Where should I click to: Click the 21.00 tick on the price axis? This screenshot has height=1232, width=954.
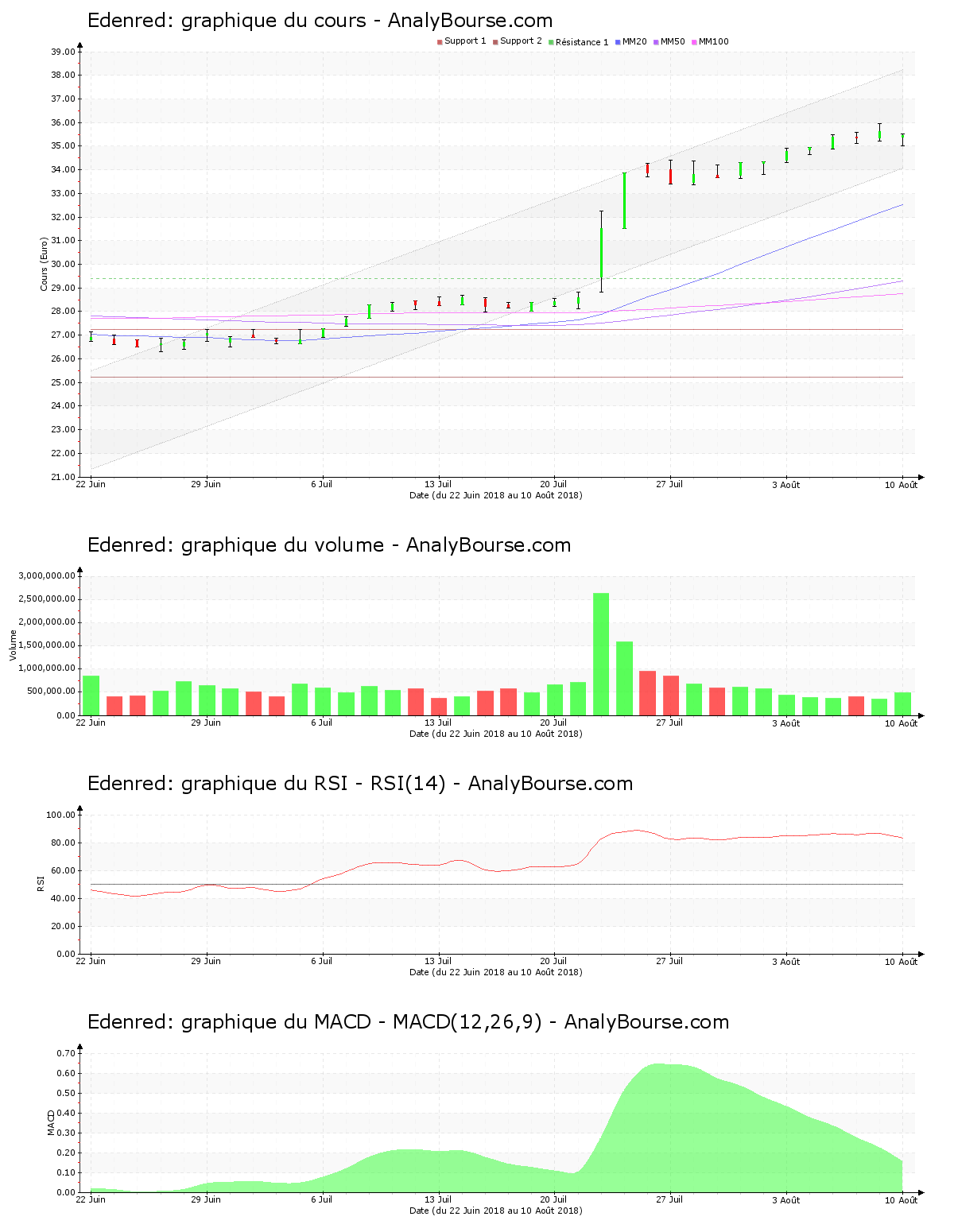tap(63, 477)
